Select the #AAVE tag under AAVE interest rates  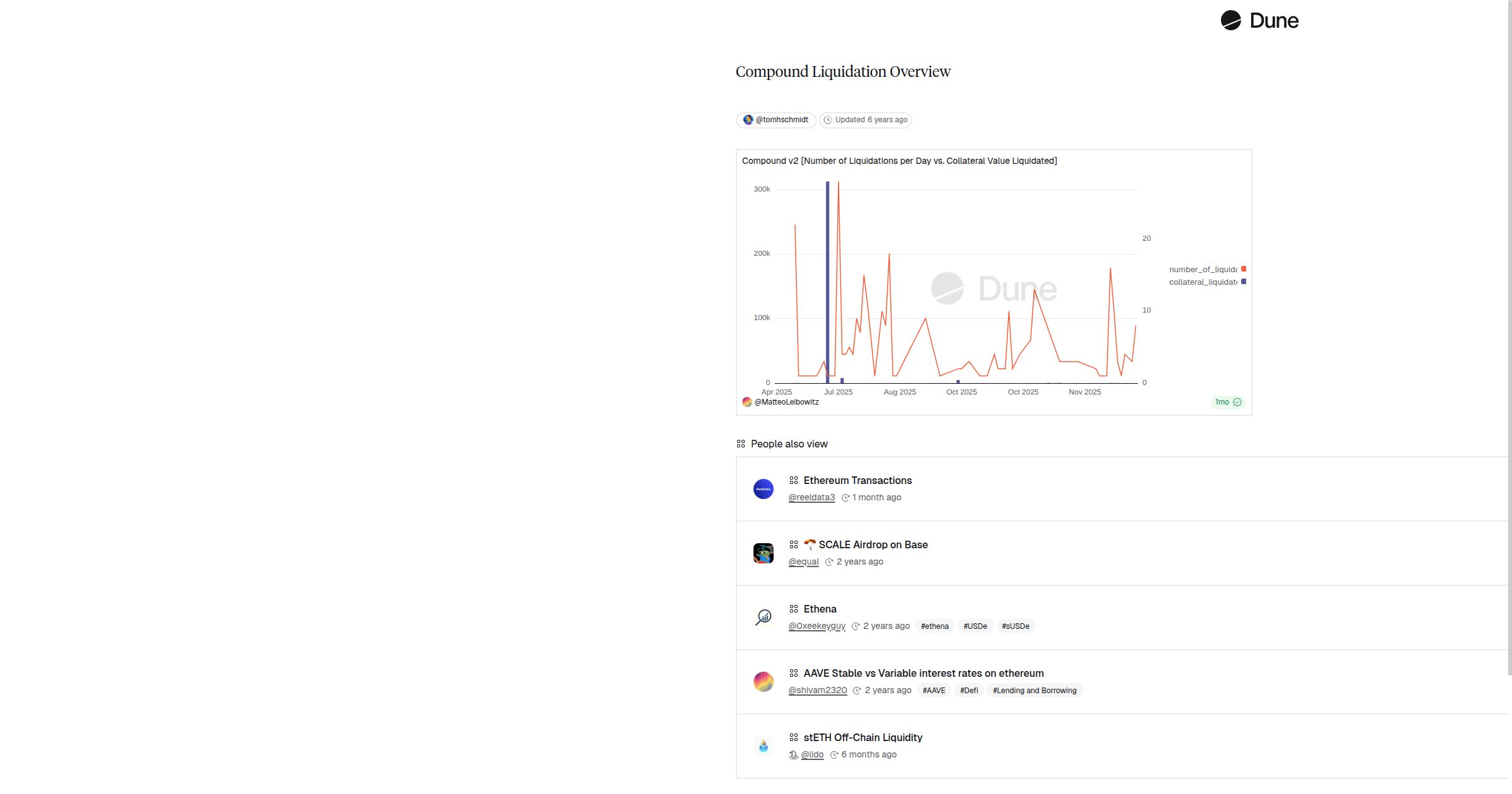934,690
